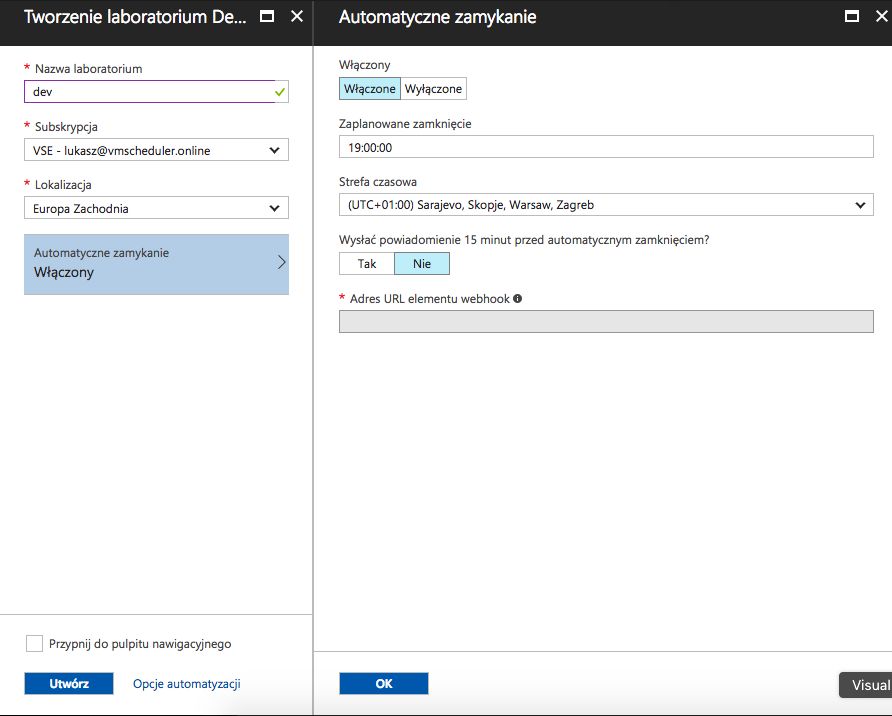Choose Tak for shutdown notification
The width and height of the screenshot is (892, 716).
367,264
